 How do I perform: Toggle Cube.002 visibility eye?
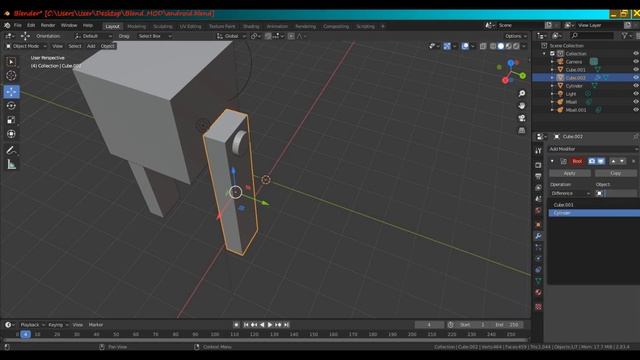(636, 78)
